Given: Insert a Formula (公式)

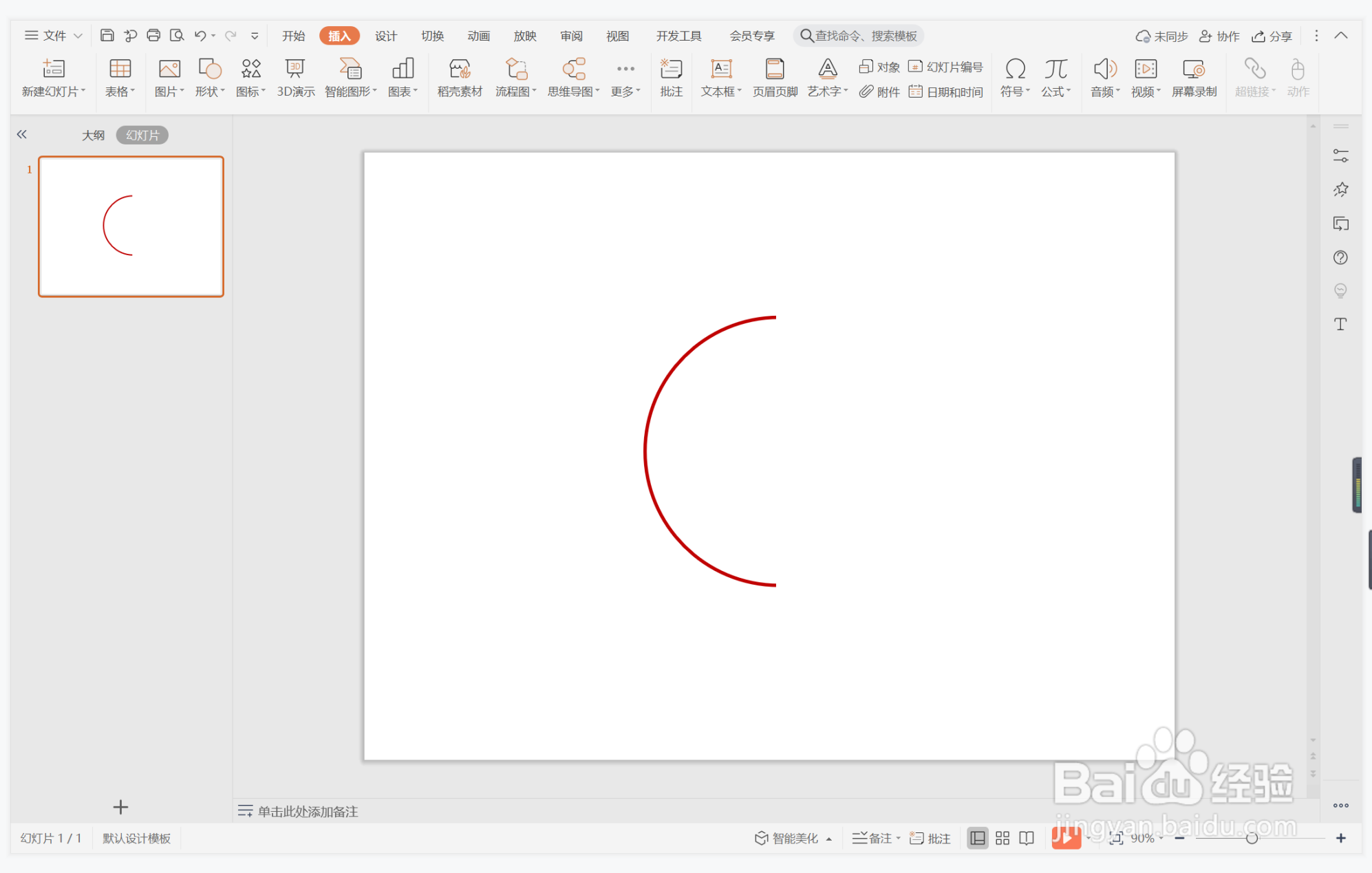Looking at the screenshot, I should pos(1055,78).
